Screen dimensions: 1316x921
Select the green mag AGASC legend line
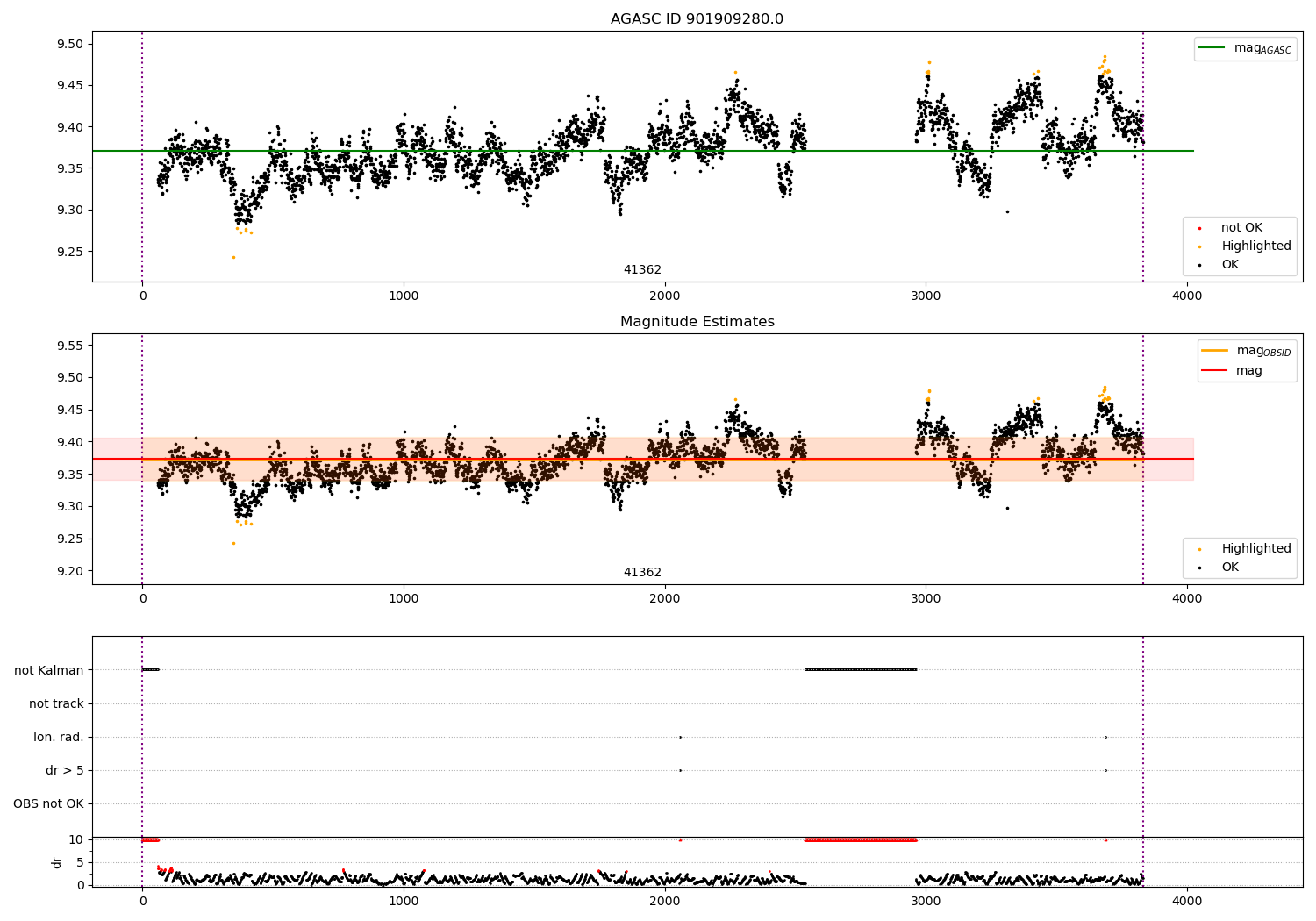pyautogui.click(x=1212, y=48)
